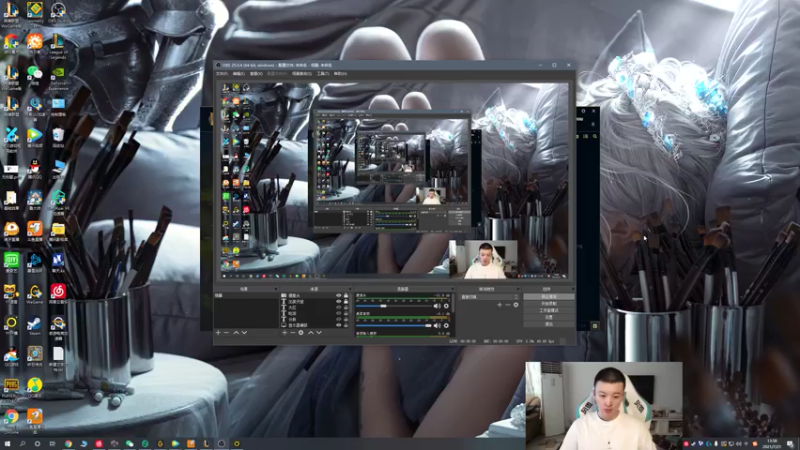
Task: Open the Edit menu in OBS
Action: pos(239,74)
